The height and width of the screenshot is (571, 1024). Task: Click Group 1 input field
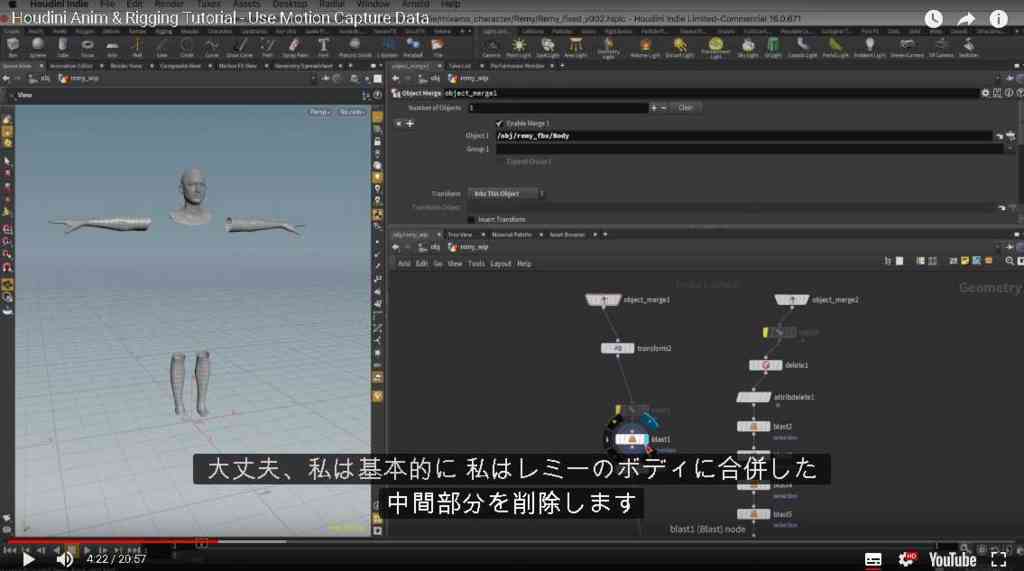(x=749, y=149)
